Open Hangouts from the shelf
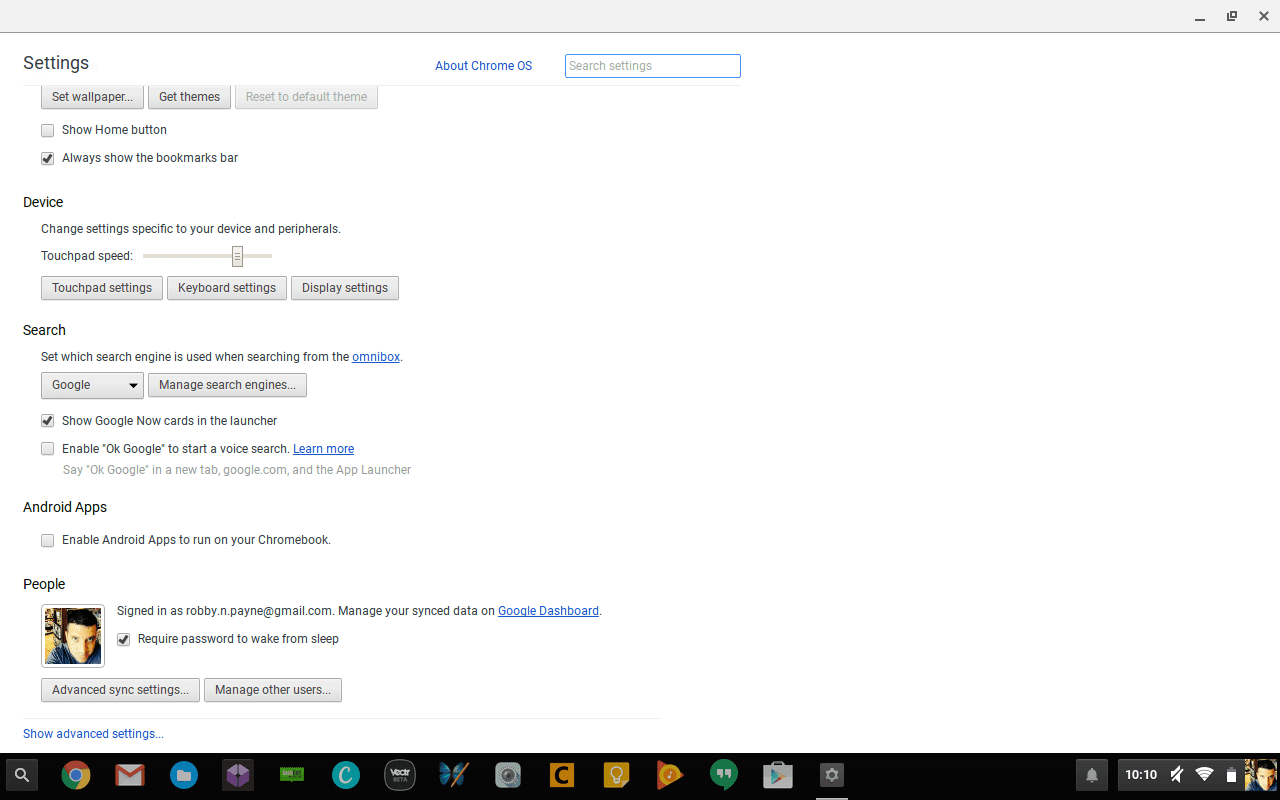Screen dimensions: 1280x800 click(723, 775)
